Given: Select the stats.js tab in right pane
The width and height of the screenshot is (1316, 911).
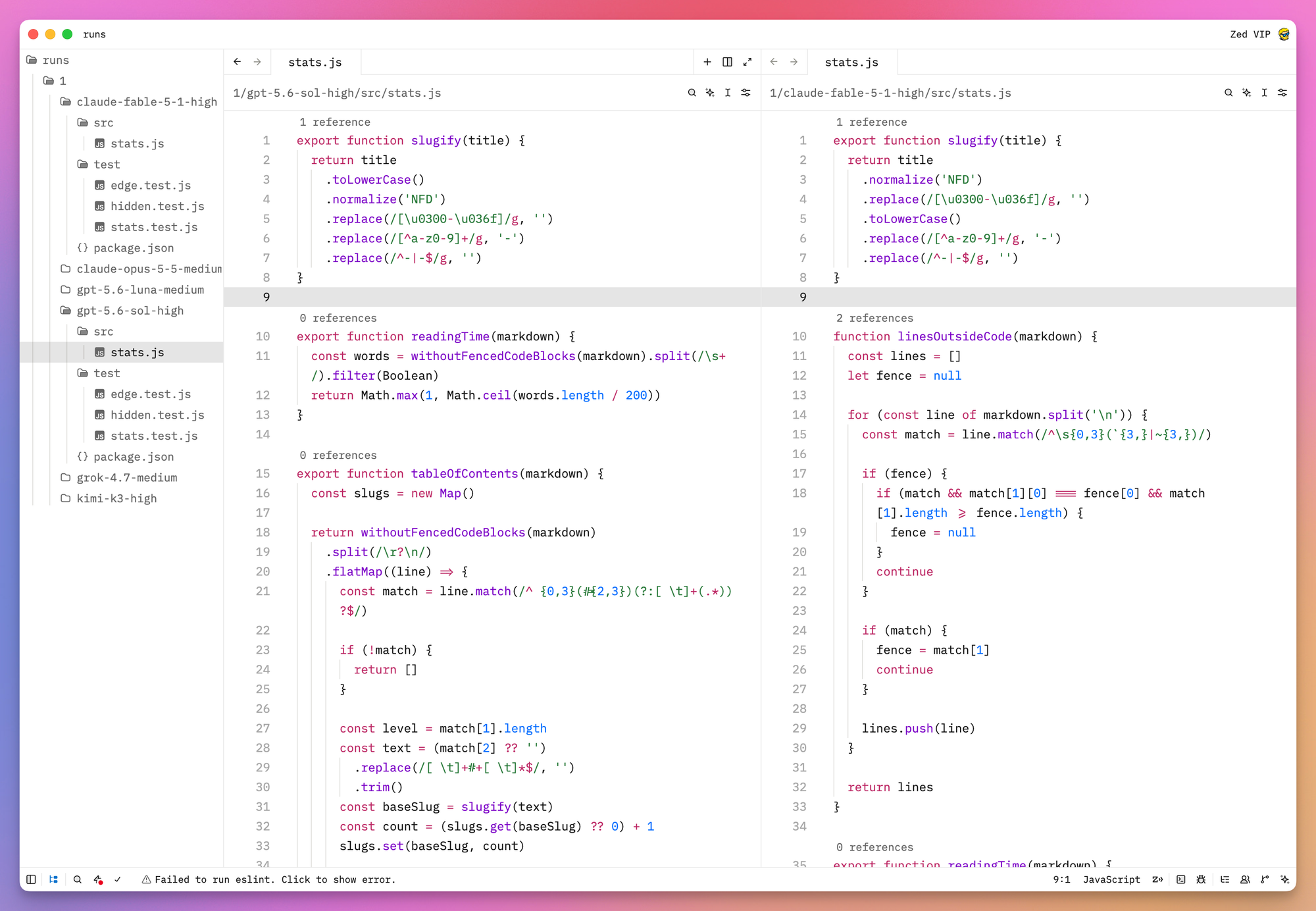Looking at the screenshot, I should [851, 62].
